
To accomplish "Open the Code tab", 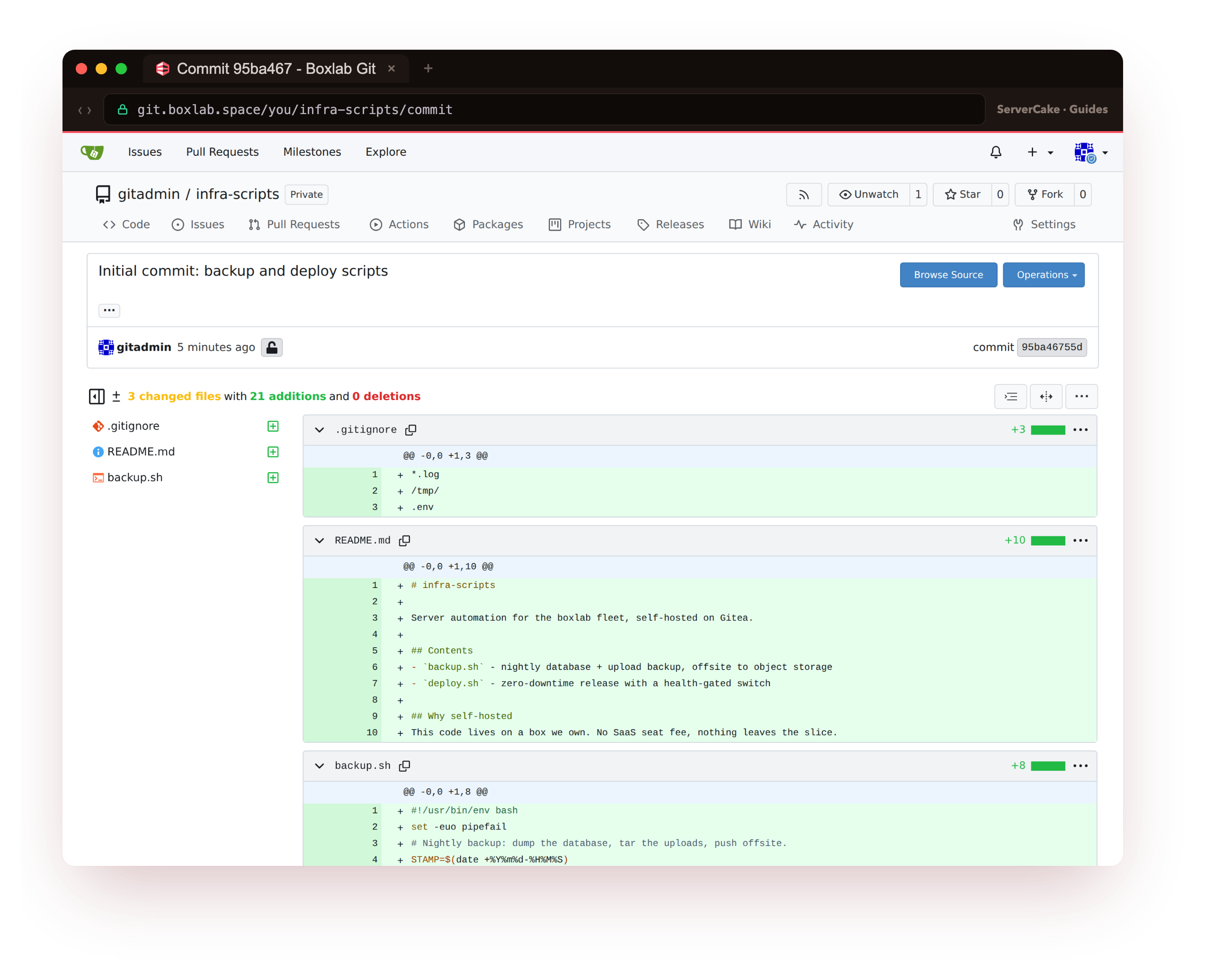I will [x=126, y=225].
